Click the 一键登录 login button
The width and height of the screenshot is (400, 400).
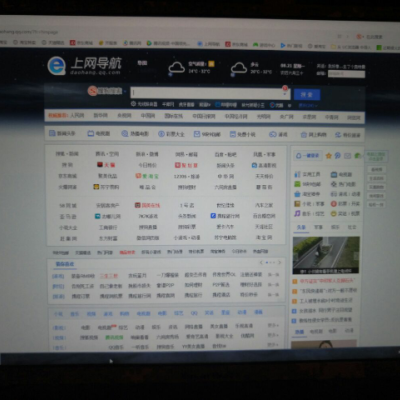(x=308, y=156)
